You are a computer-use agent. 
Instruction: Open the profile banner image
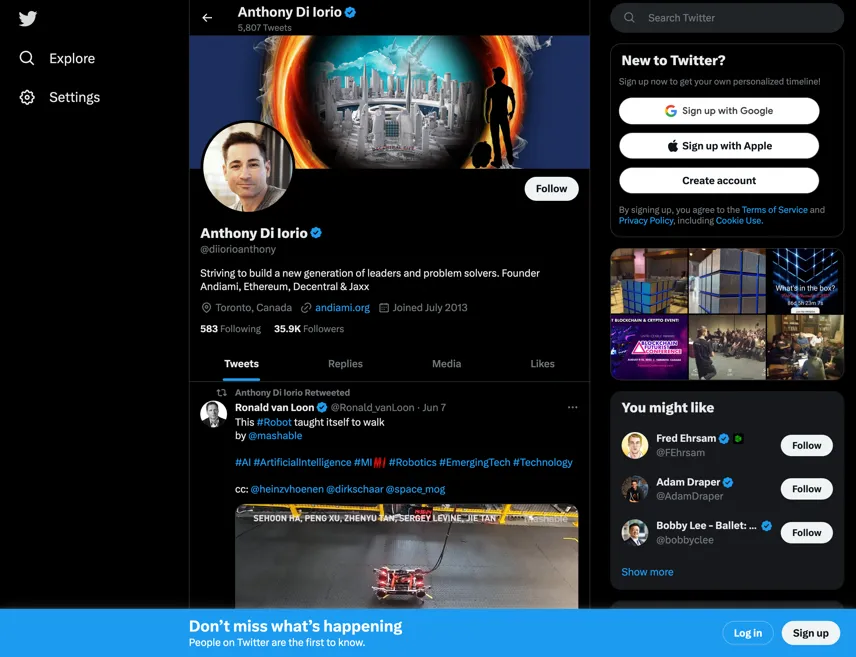click(x=389, y=102)
